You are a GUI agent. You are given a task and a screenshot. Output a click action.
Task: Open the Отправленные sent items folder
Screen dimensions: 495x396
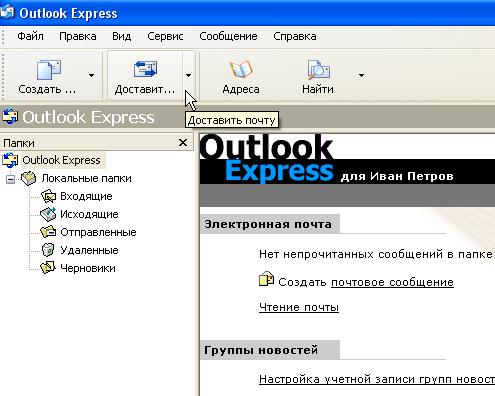[98, 232]
